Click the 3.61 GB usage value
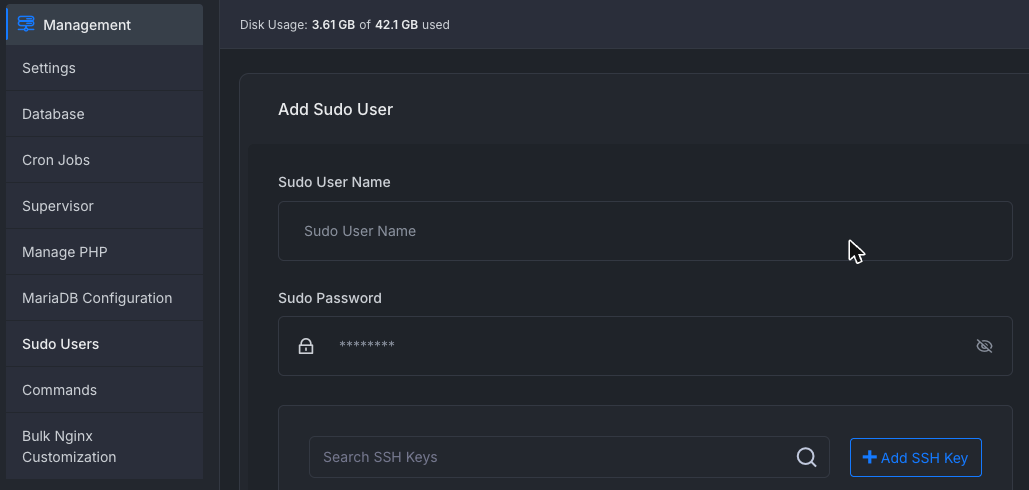 (x=333, y=25)
